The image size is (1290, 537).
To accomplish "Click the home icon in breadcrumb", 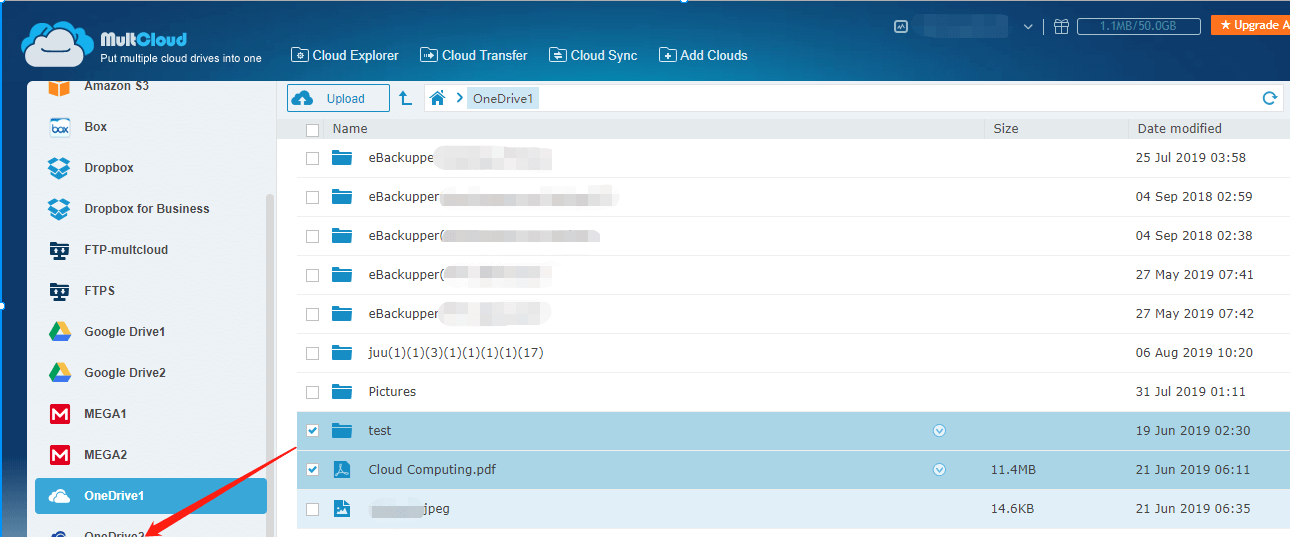I will tap(436, 98).
